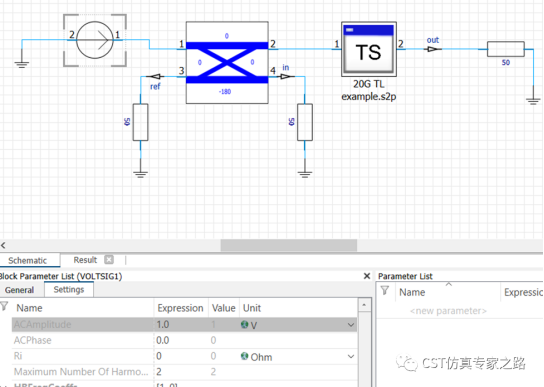Image resolution: width=544 pixels, height=387 pixels.
Task: Close the Block Parameter List panel
Action: (367, 276)
